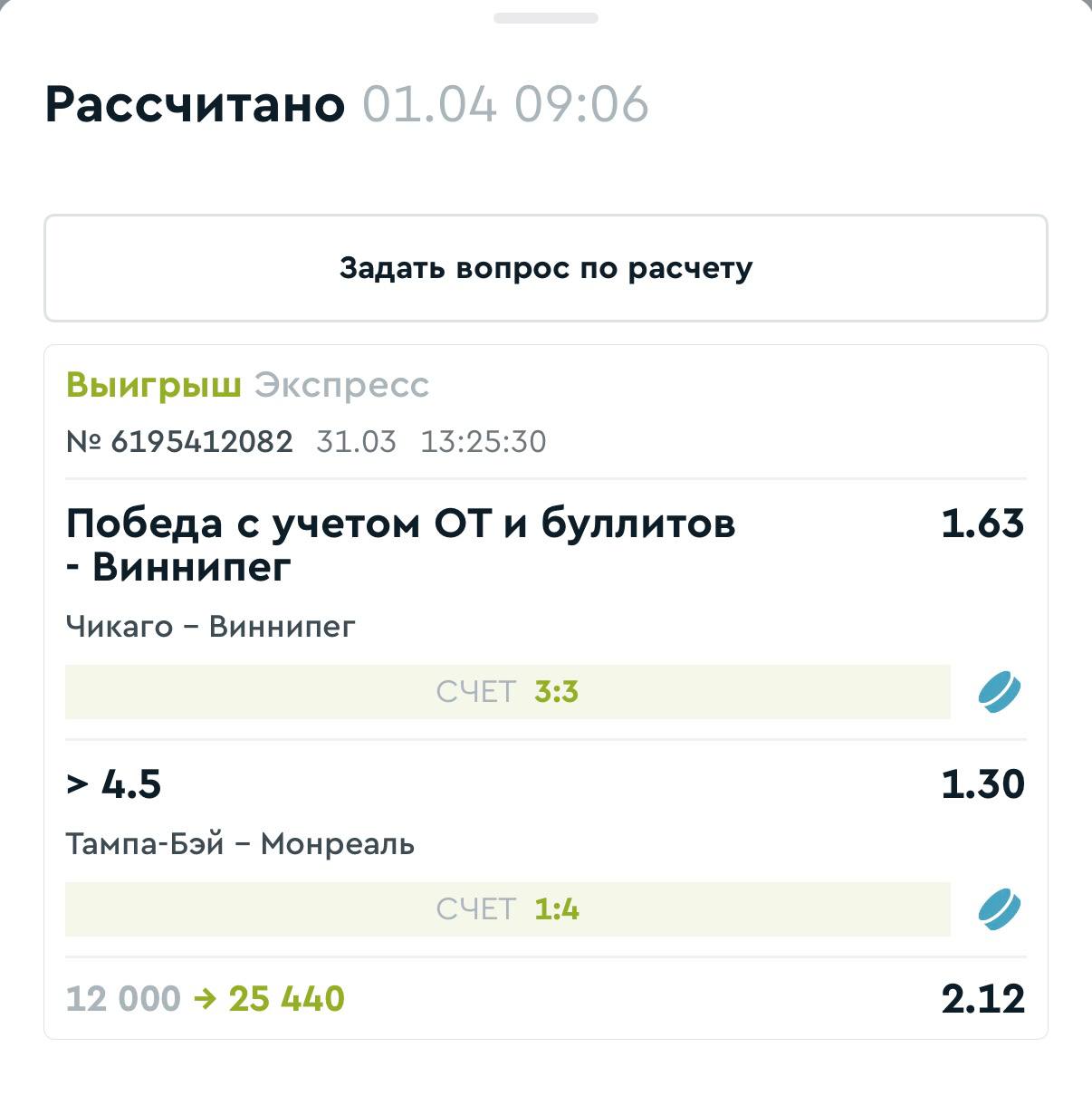The width and height of the screenshot is (1092, 1105).
Task: Click the 1.63 odds value
Action: tap(982, 524)
